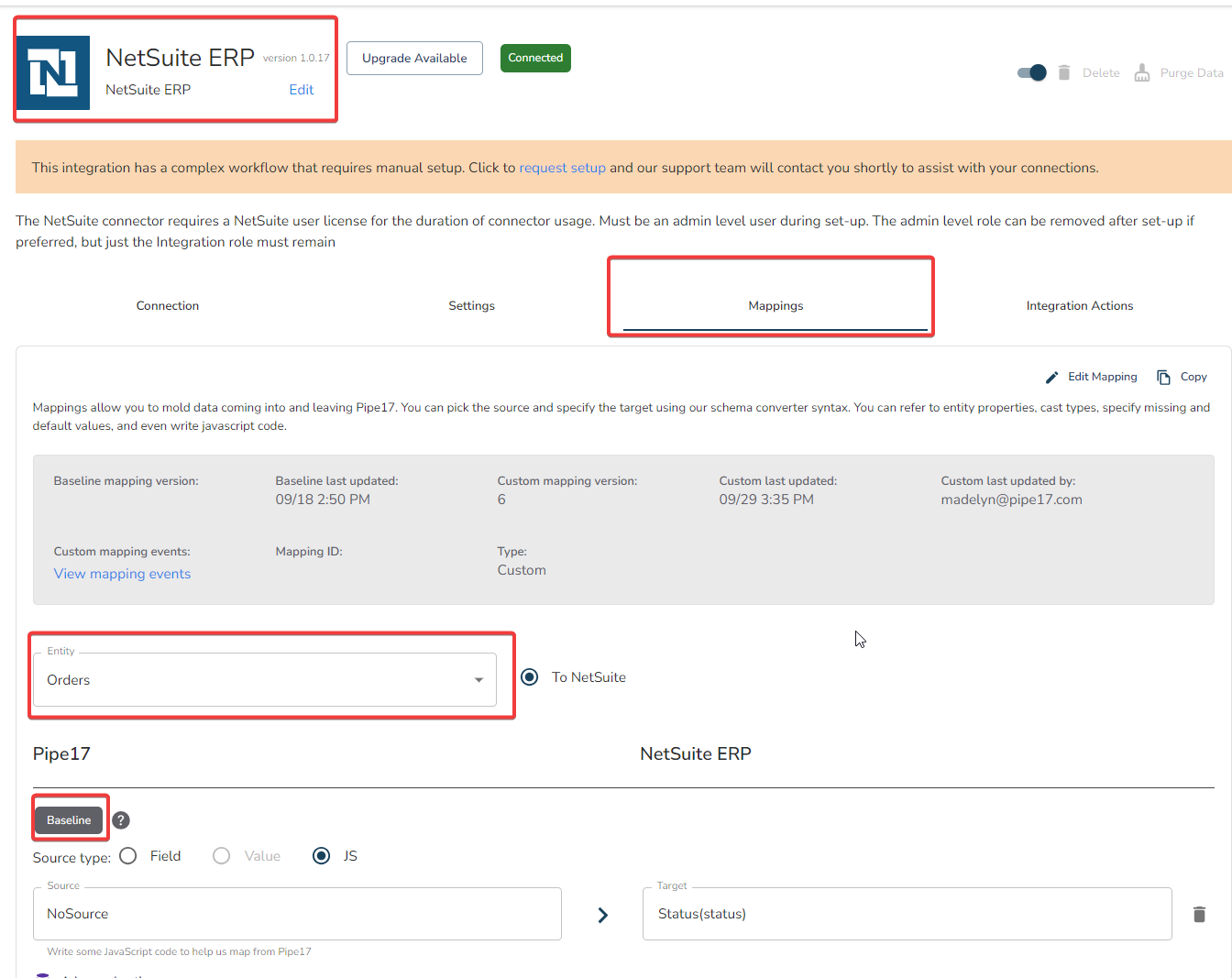1232x978 pixels.
Task: Click the Edit link under NetSuite ERP
Action: (x=302, y=90)
